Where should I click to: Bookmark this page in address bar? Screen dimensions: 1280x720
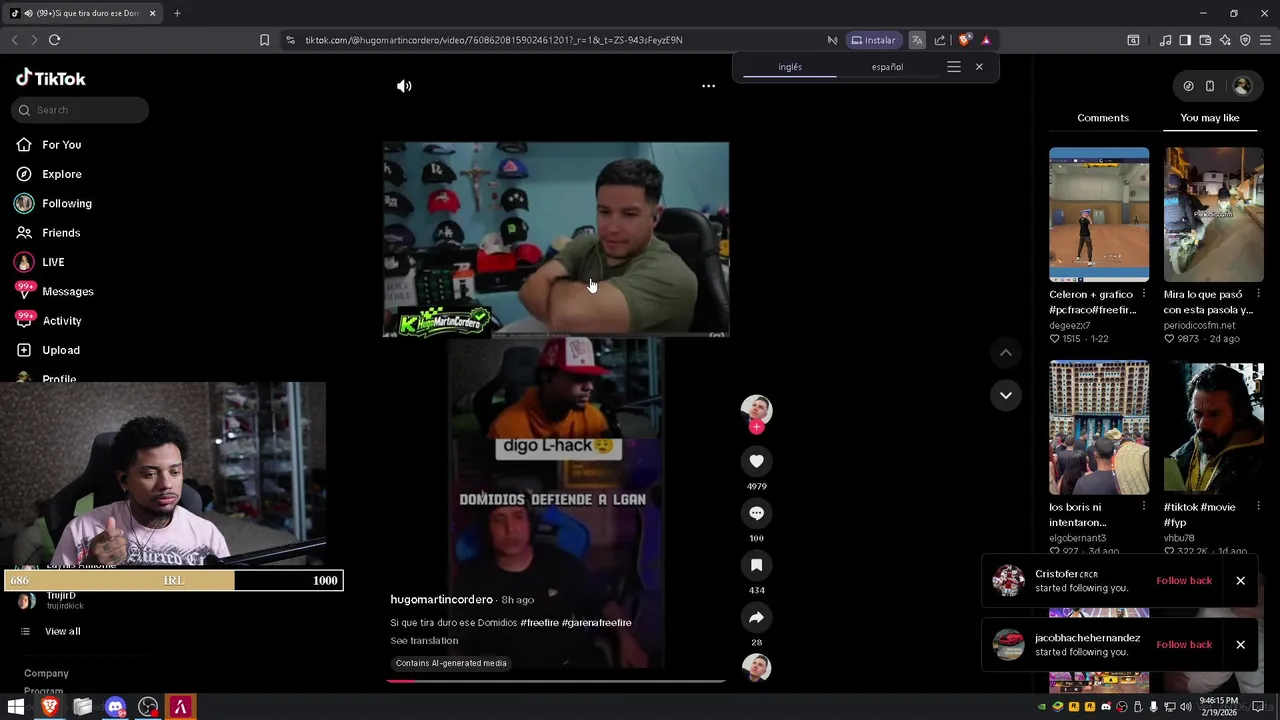click(x=264, y=40)
